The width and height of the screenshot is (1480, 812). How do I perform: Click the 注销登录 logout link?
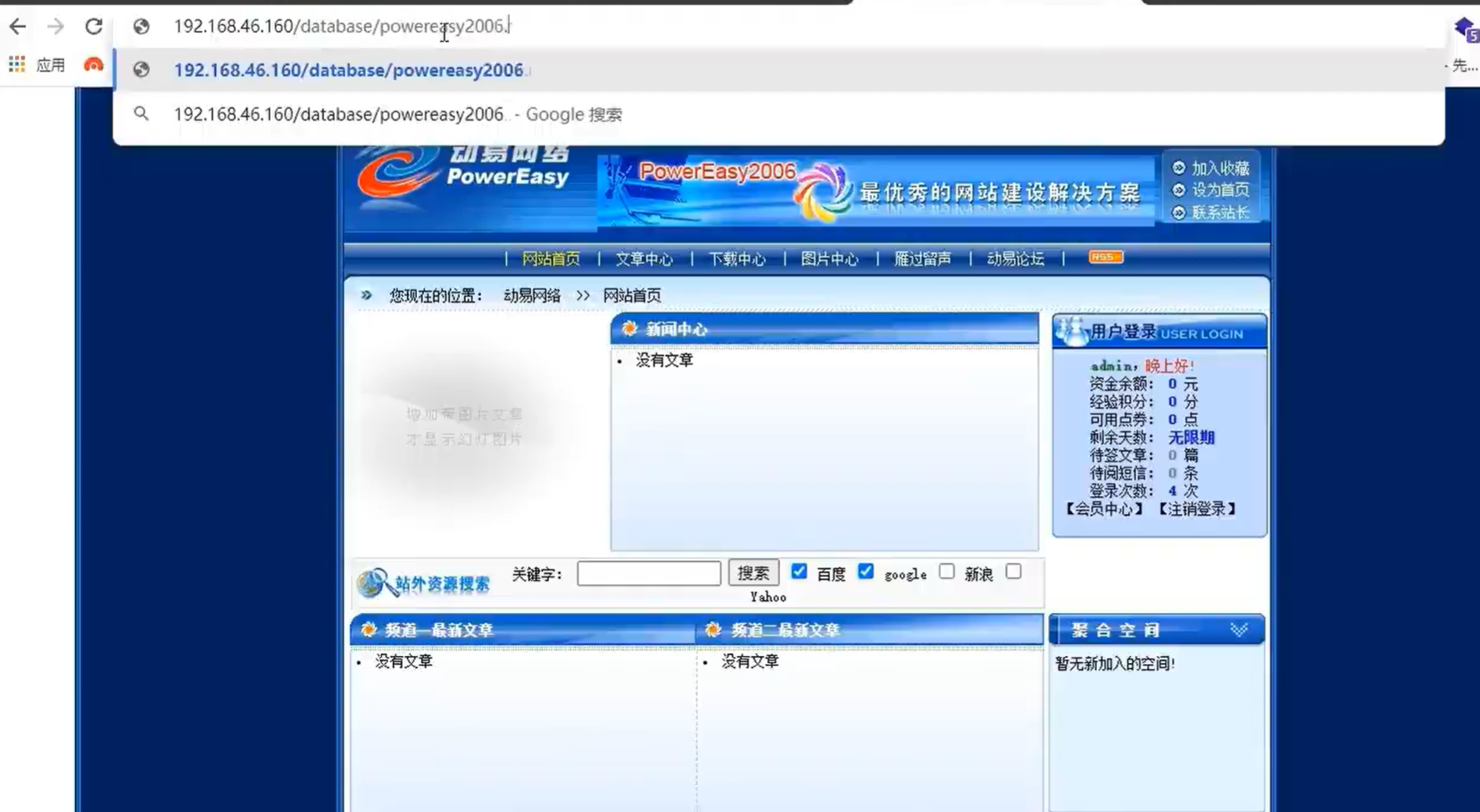[x=1196, y=509]
